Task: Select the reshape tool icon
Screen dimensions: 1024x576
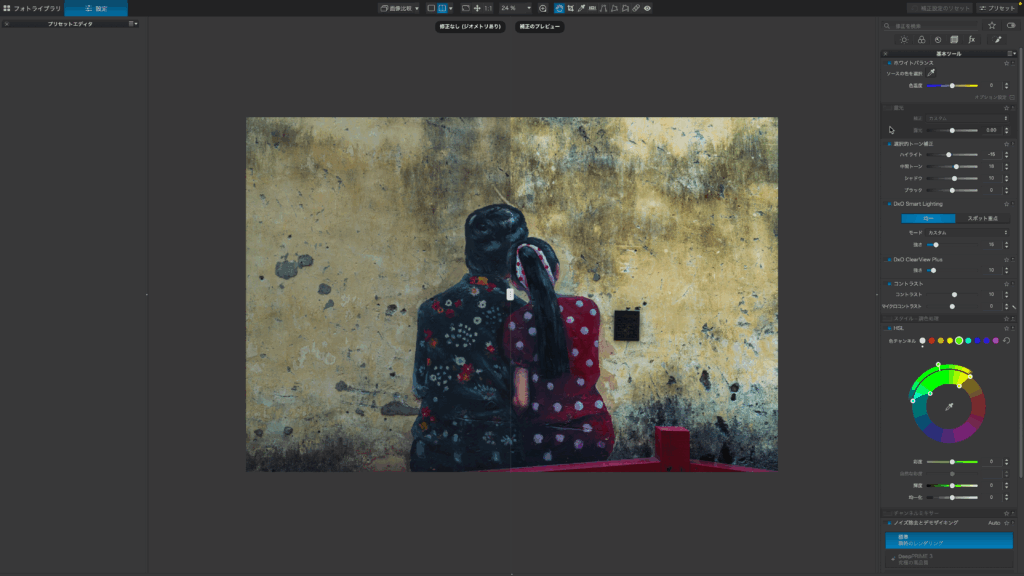Action: 615,8
